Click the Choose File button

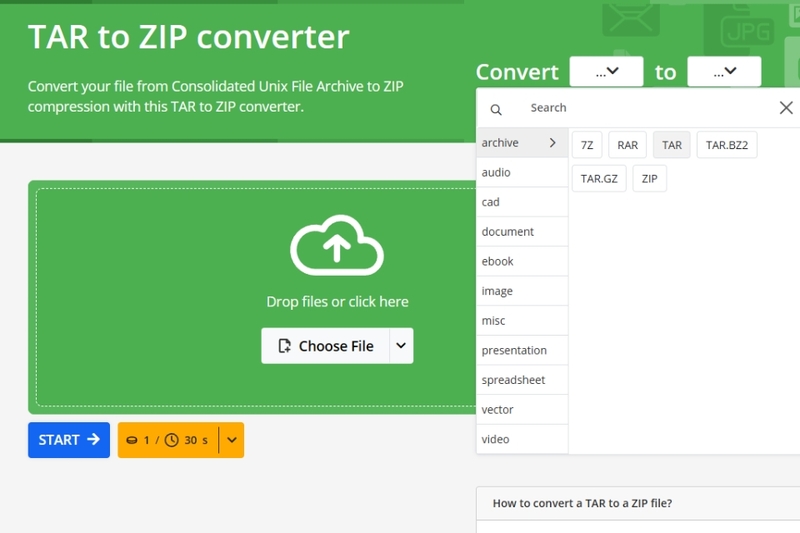pos(326,346)
